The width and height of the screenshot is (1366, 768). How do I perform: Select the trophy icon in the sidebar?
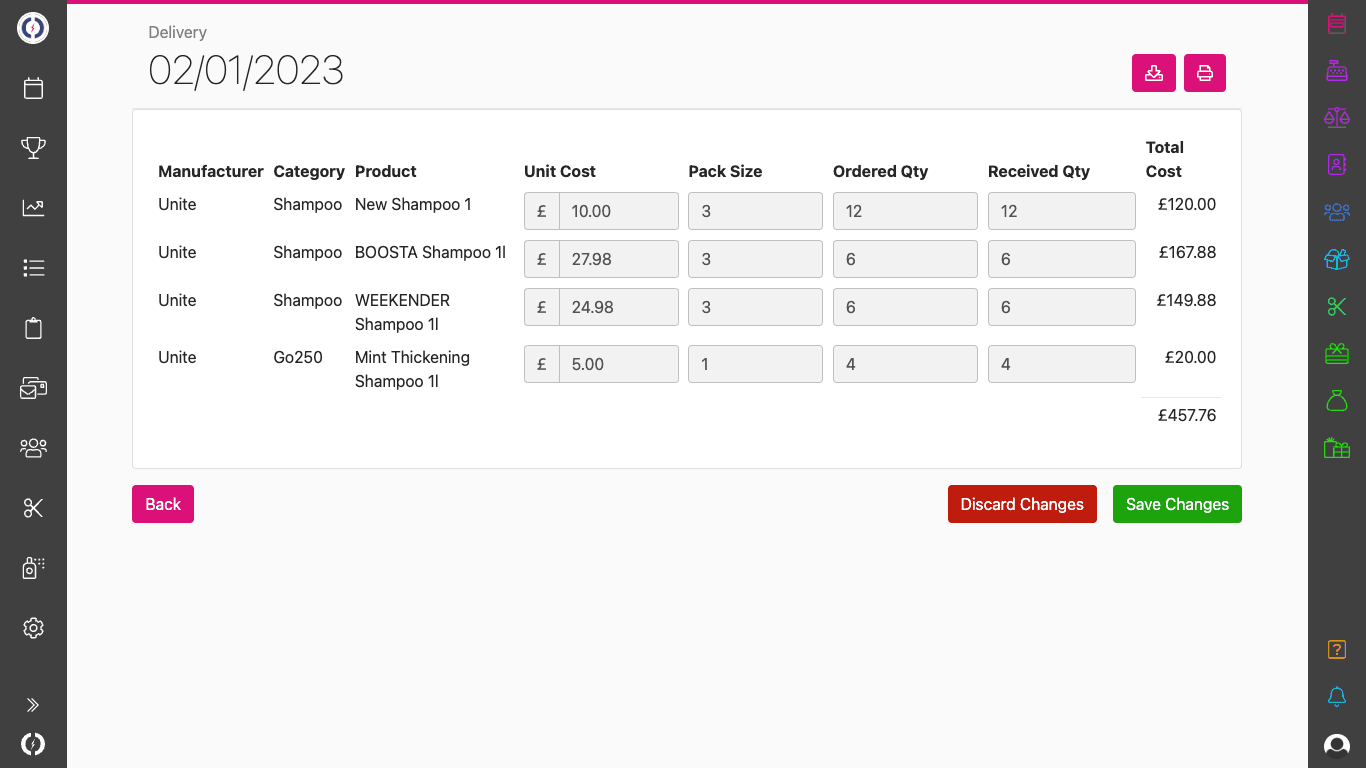click(33, 147)
